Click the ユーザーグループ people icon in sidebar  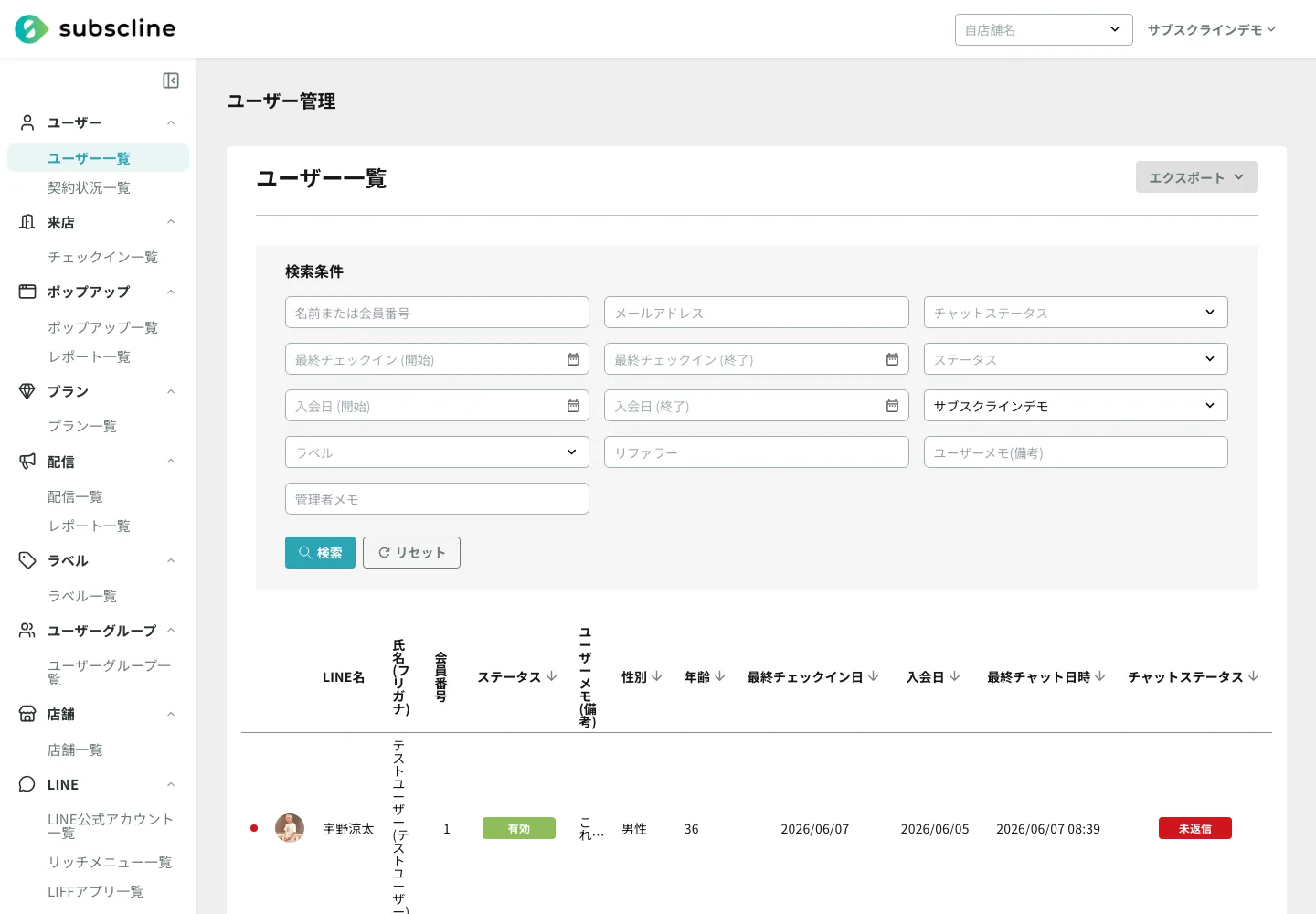click(27, 631)
